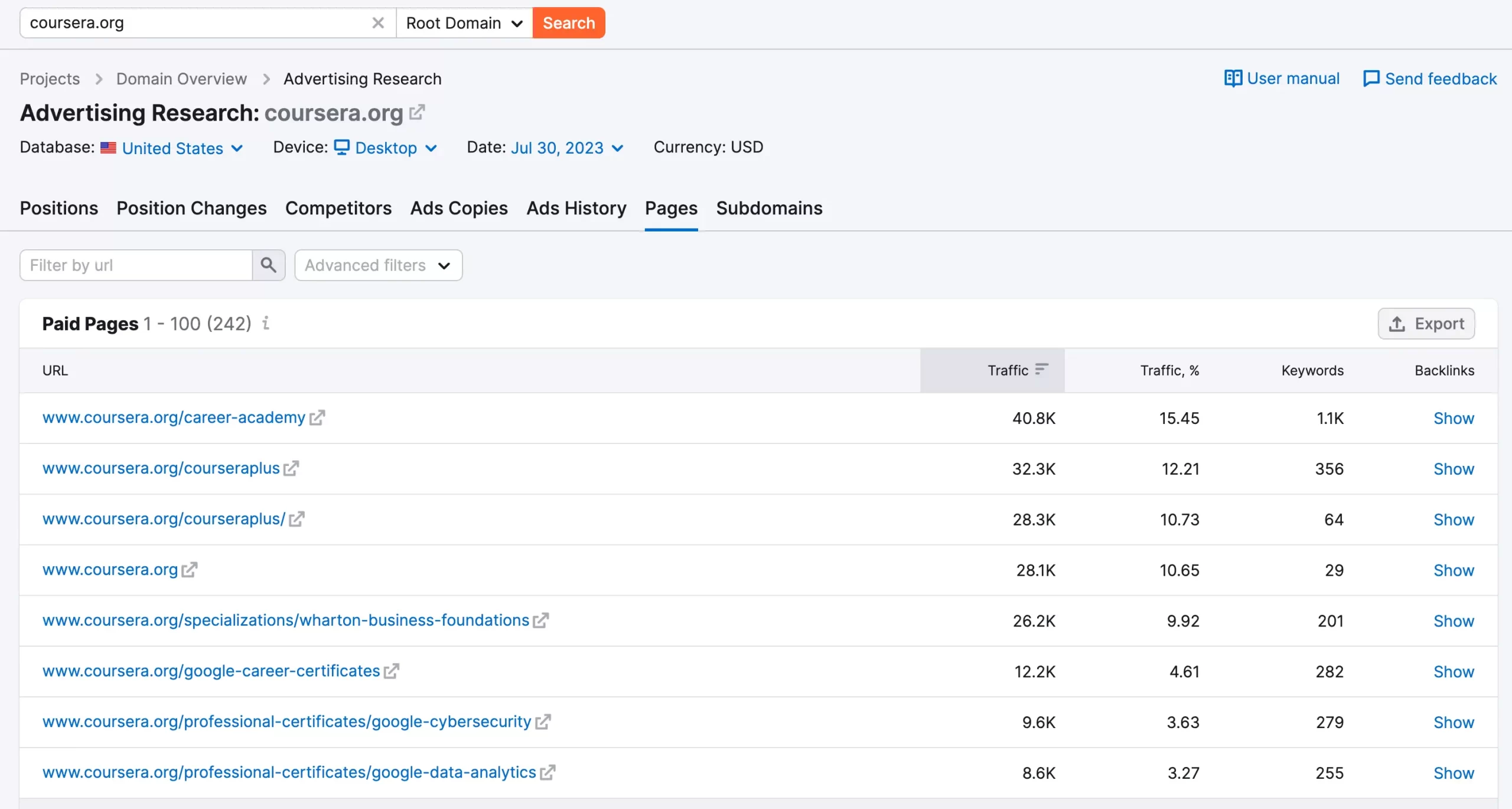Open wharton-business-foundations external link icon

point(540,621)
